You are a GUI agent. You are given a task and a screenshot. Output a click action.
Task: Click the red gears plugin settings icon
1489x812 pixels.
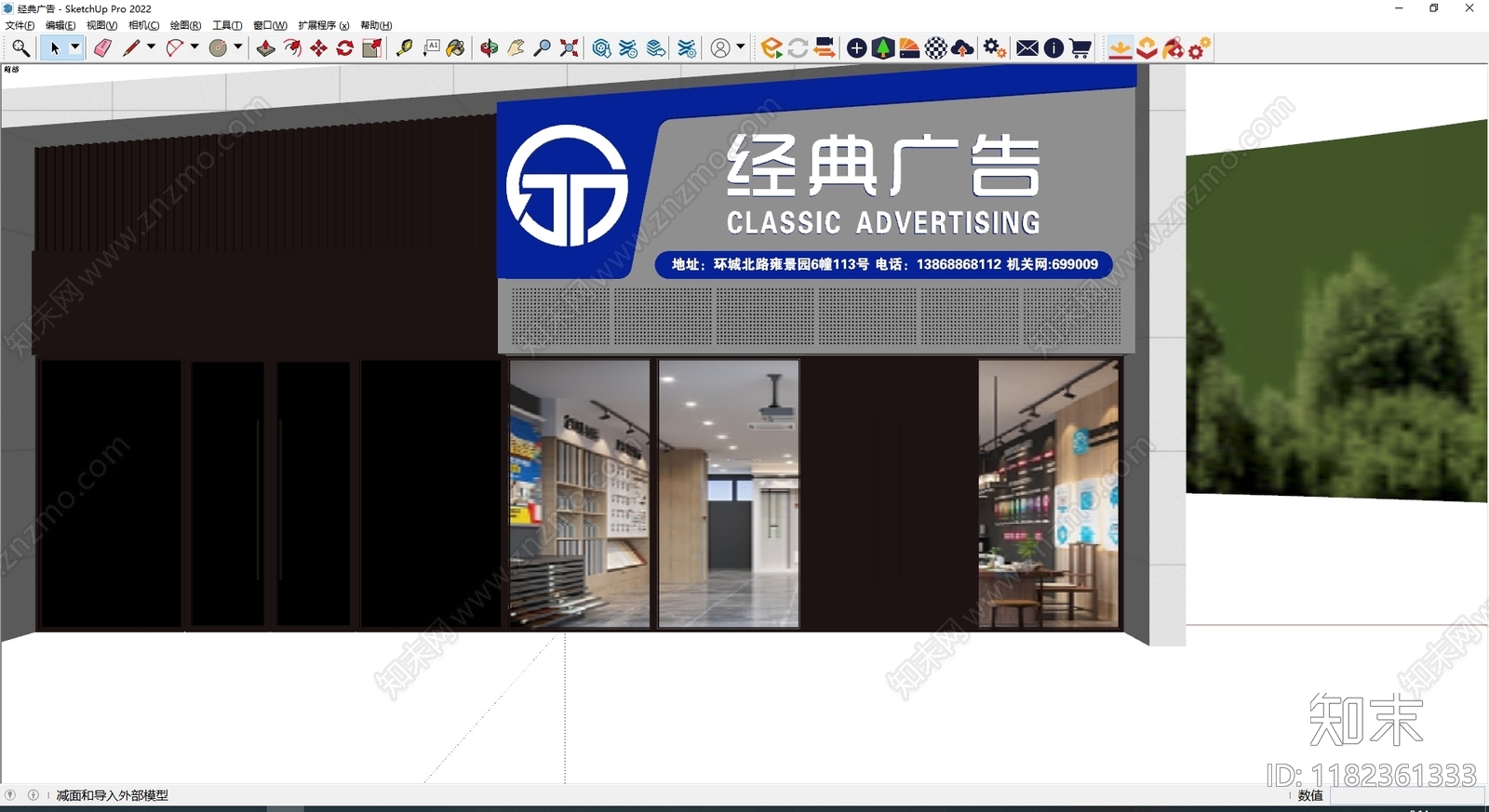[x=1200, y=47]
